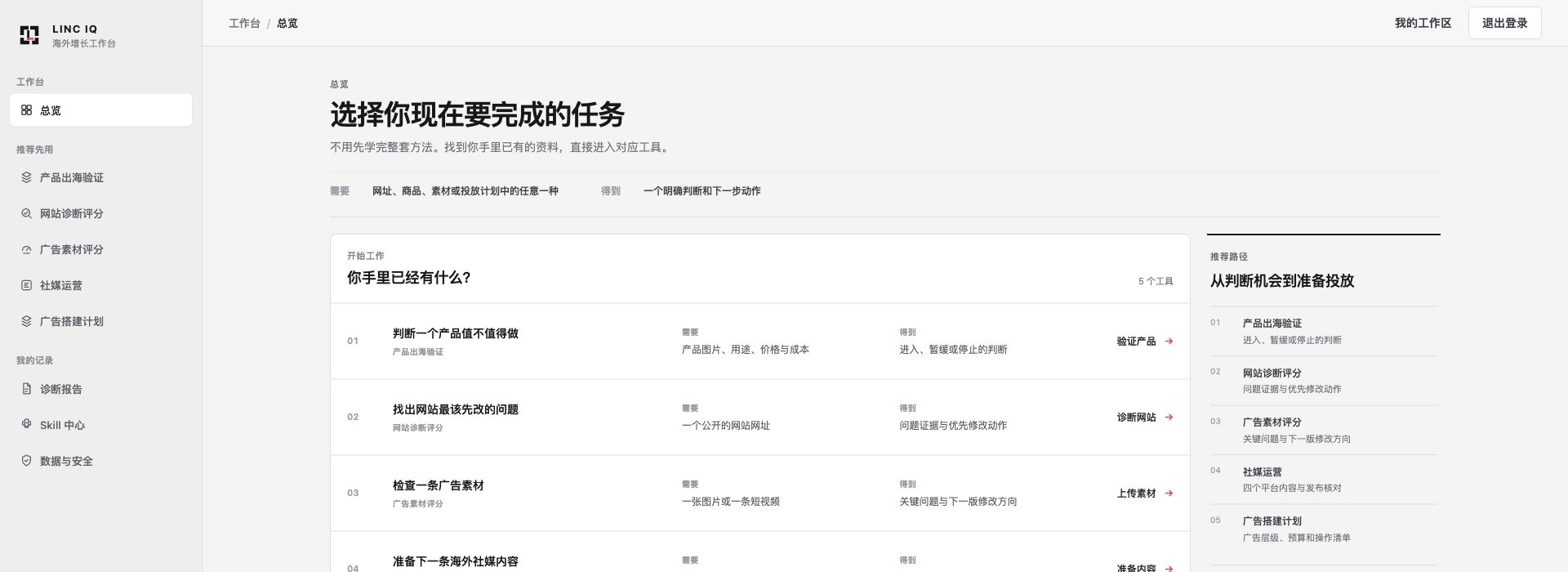The height and width of the screenshot is (572, 1568).
Task: Click the red arrow next to 准备内容
Action: pyautogui.click(x=1169, y=568)
